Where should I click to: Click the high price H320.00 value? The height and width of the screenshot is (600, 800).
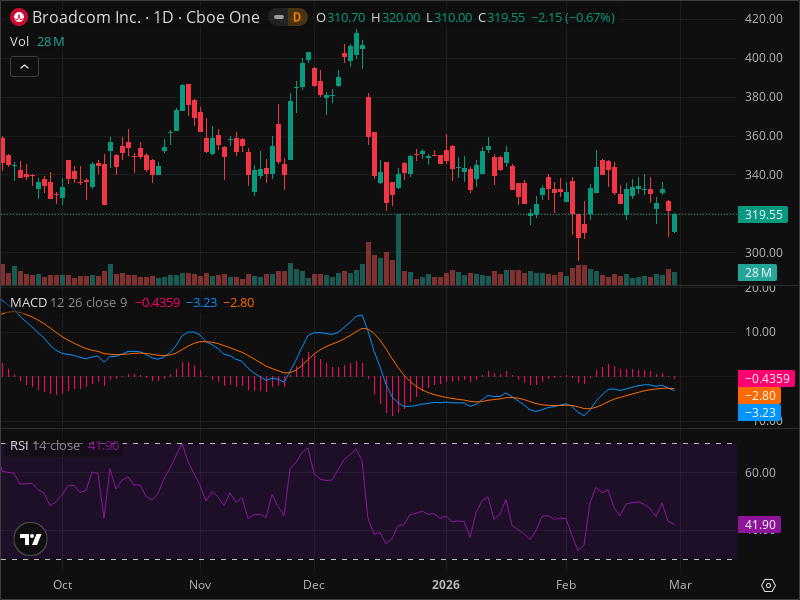(x=395, y=18)
